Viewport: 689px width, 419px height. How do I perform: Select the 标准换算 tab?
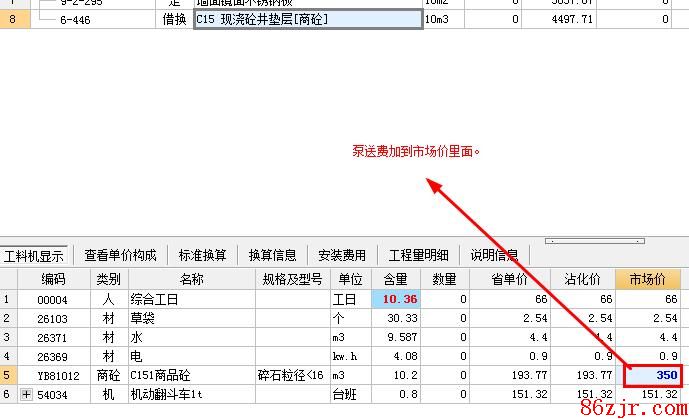point(203,255)
